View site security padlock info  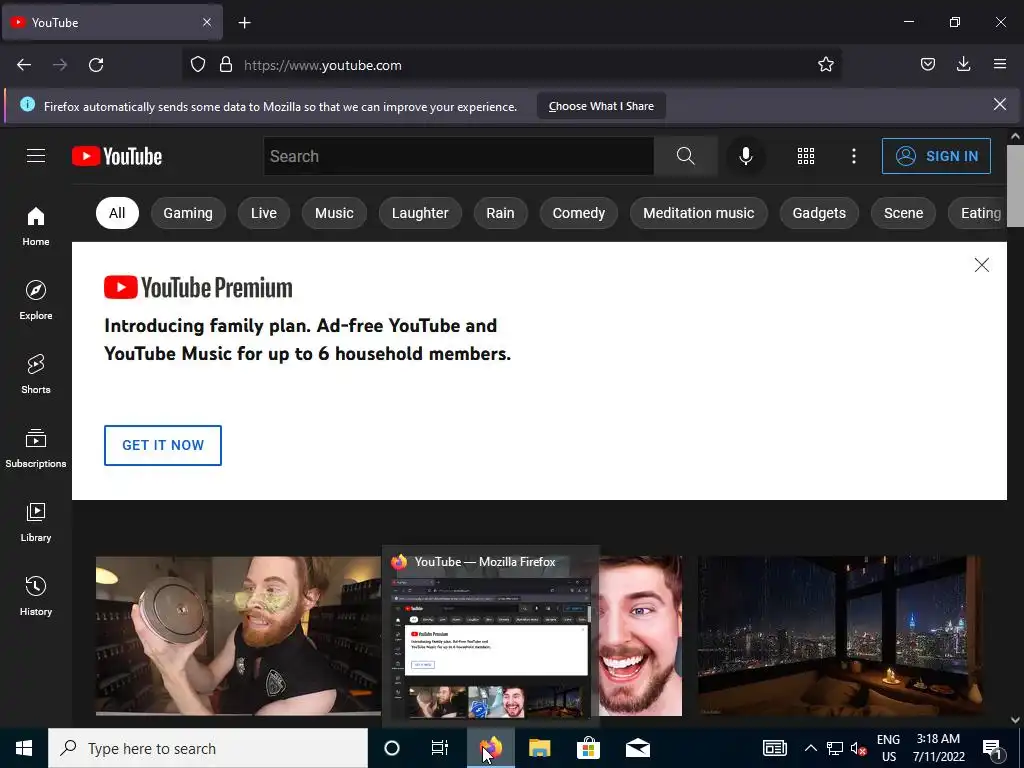(x=226, y=65)
